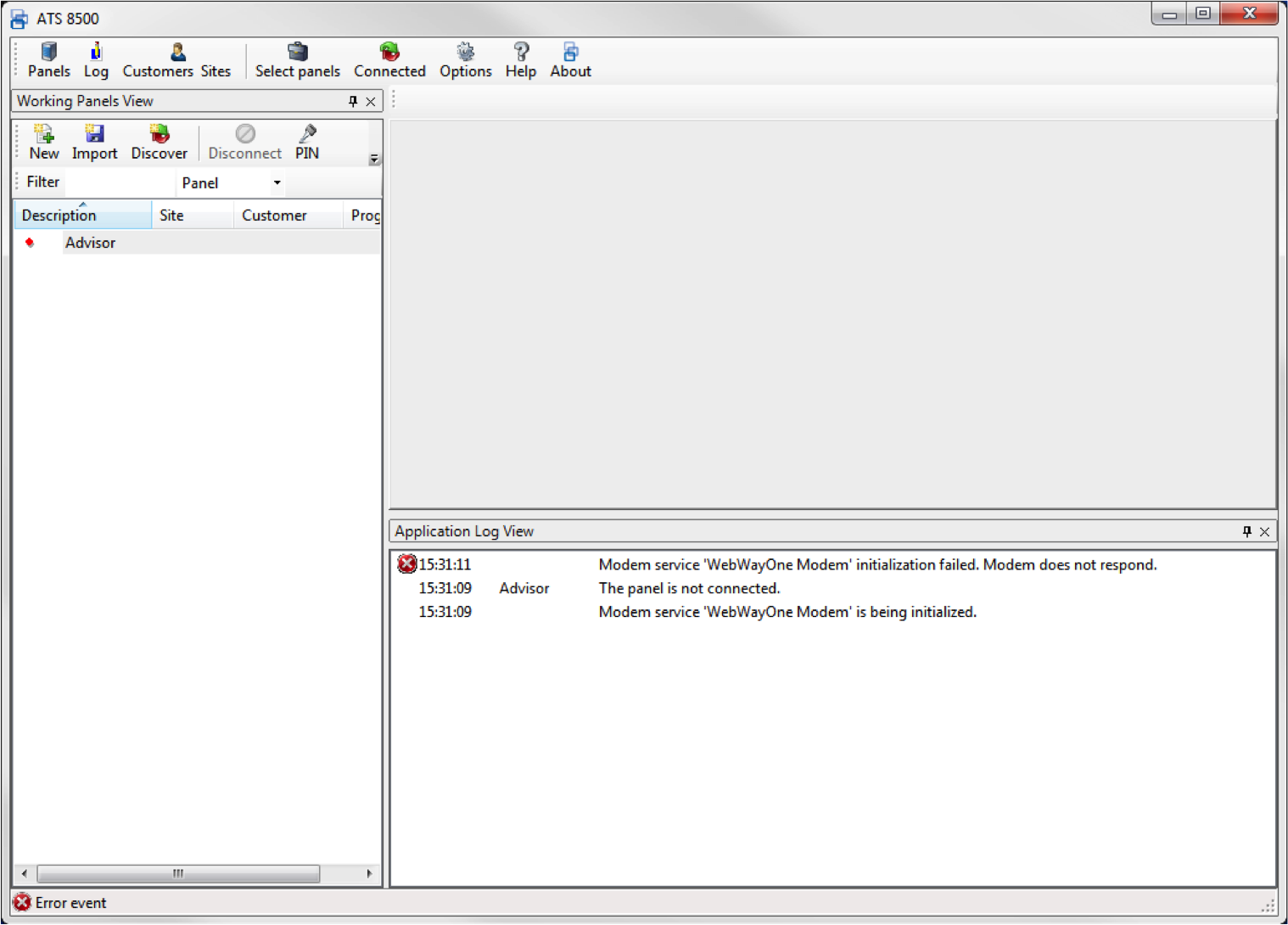Sort by Description column header
The image size is (1288, 925).
[x=82, y=216]
